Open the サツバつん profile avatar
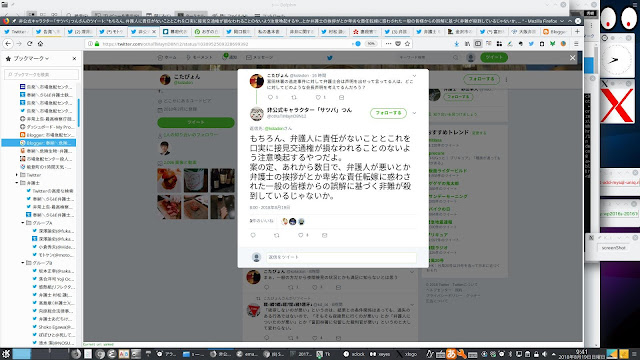 coord(257,114)
